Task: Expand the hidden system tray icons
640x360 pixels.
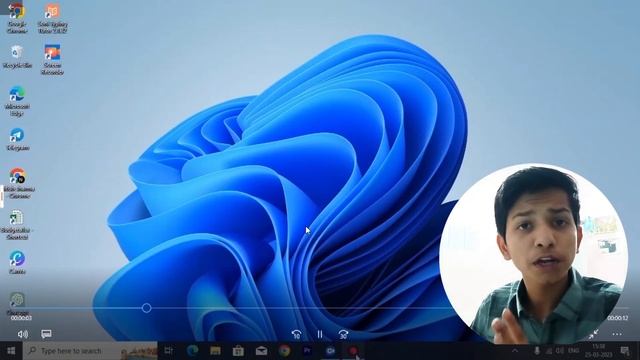Action: point(515,351)
